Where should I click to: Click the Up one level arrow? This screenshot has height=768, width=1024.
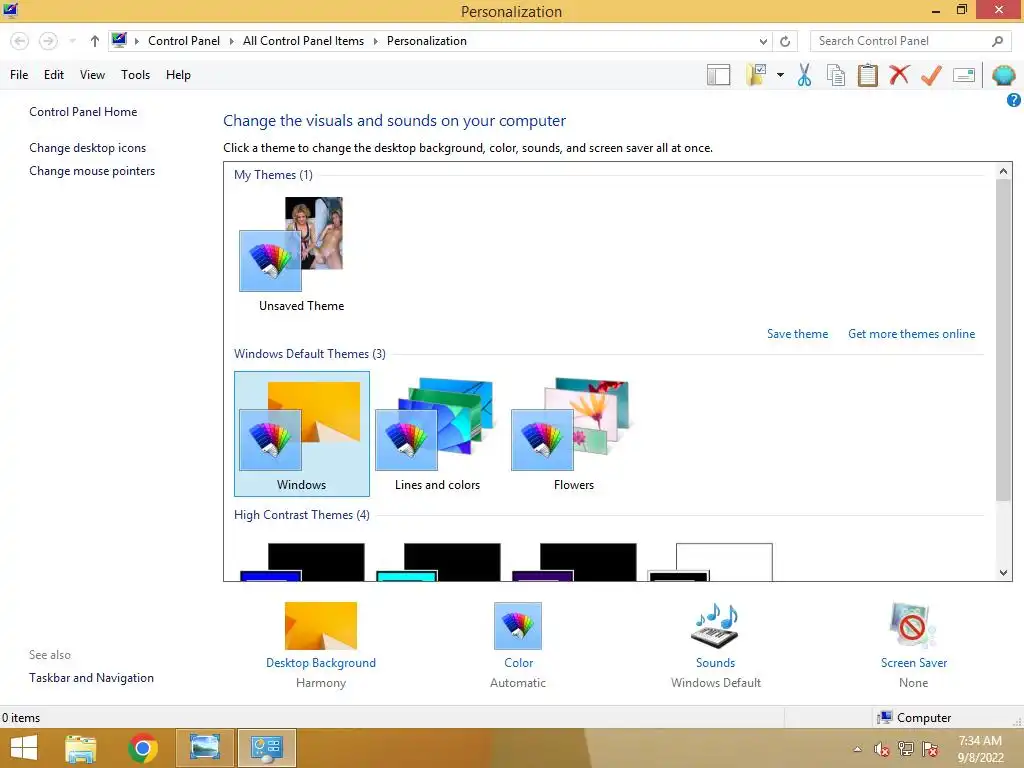tap(95, 41)
